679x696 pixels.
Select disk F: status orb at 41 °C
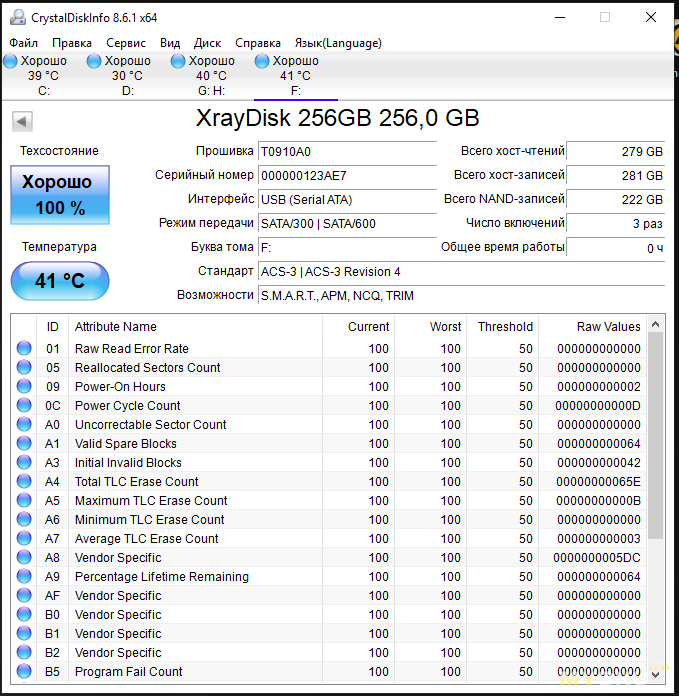262,61
